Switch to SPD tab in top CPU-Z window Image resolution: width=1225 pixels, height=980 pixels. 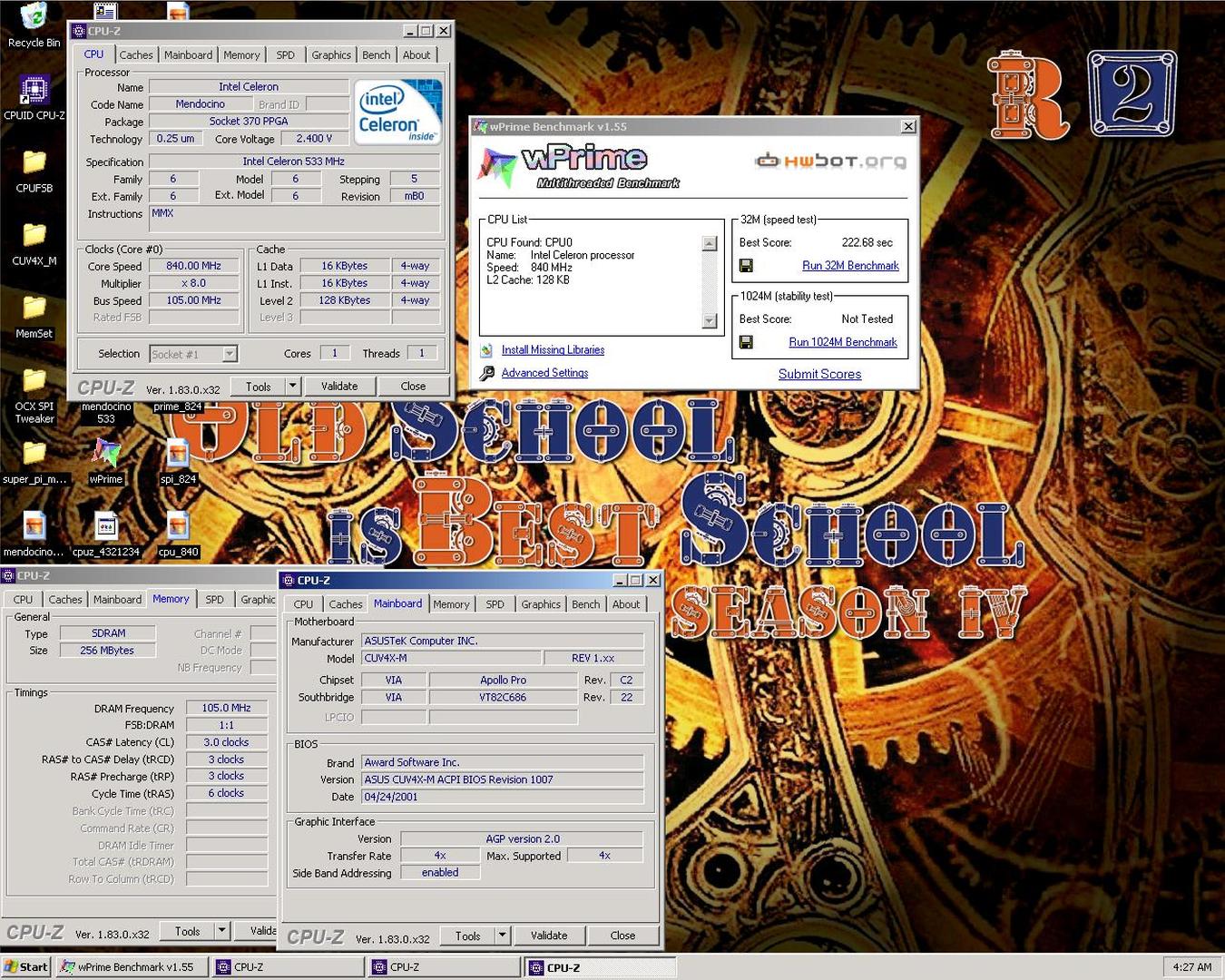coord(285,55)
